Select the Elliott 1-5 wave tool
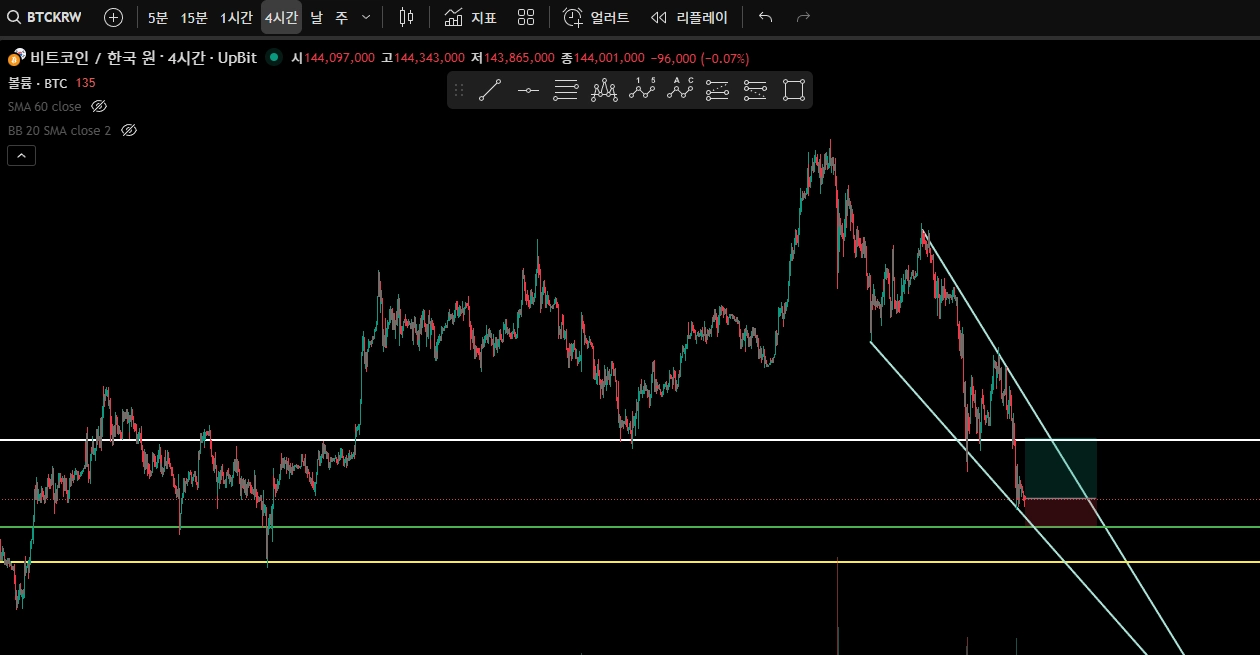Viewport: 1260px width, 655px height. [642, 90]
